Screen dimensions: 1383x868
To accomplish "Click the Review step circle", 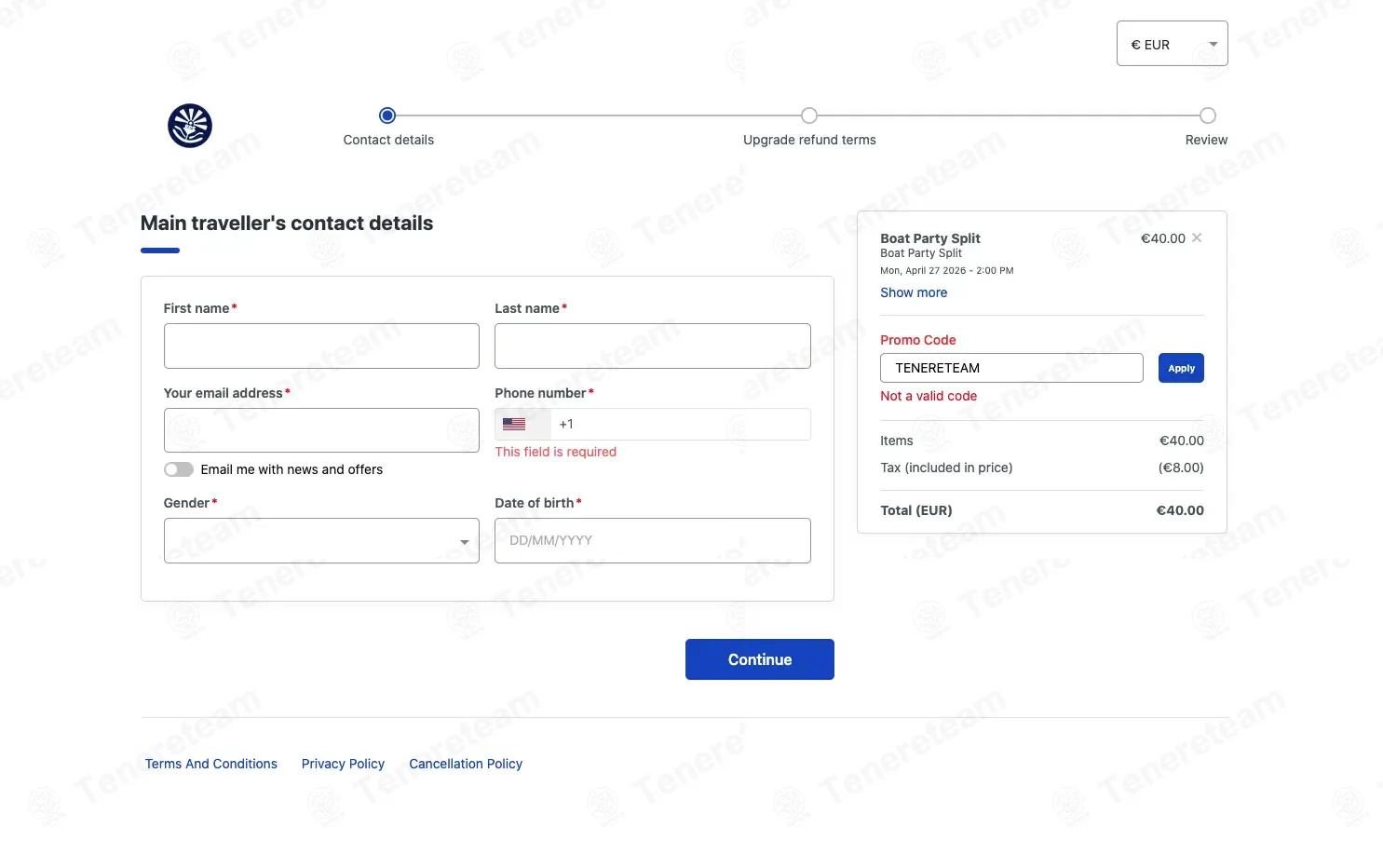I will (1208, 115).
